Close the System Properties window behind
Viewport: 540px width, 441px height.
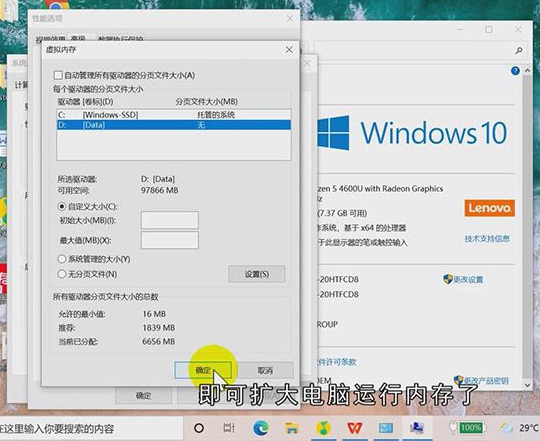click(308, 64)
